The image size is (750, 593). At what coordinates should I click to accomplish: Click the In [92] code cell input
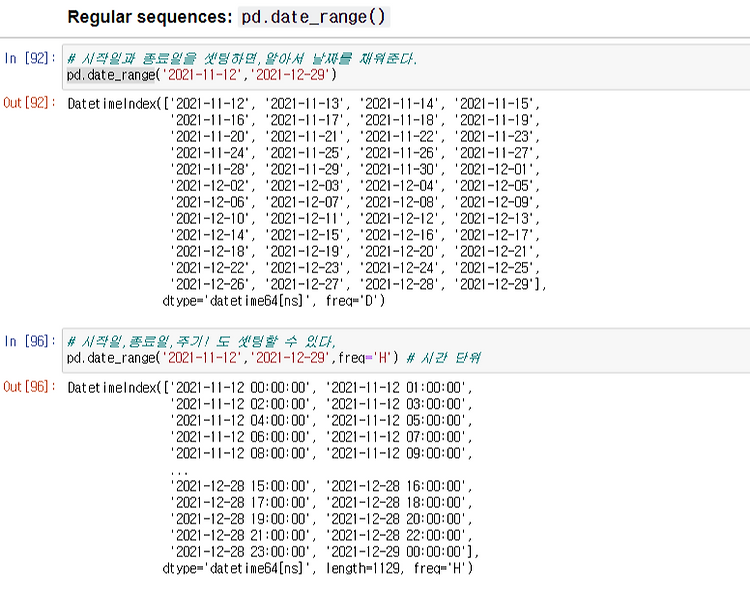[406, 67]
